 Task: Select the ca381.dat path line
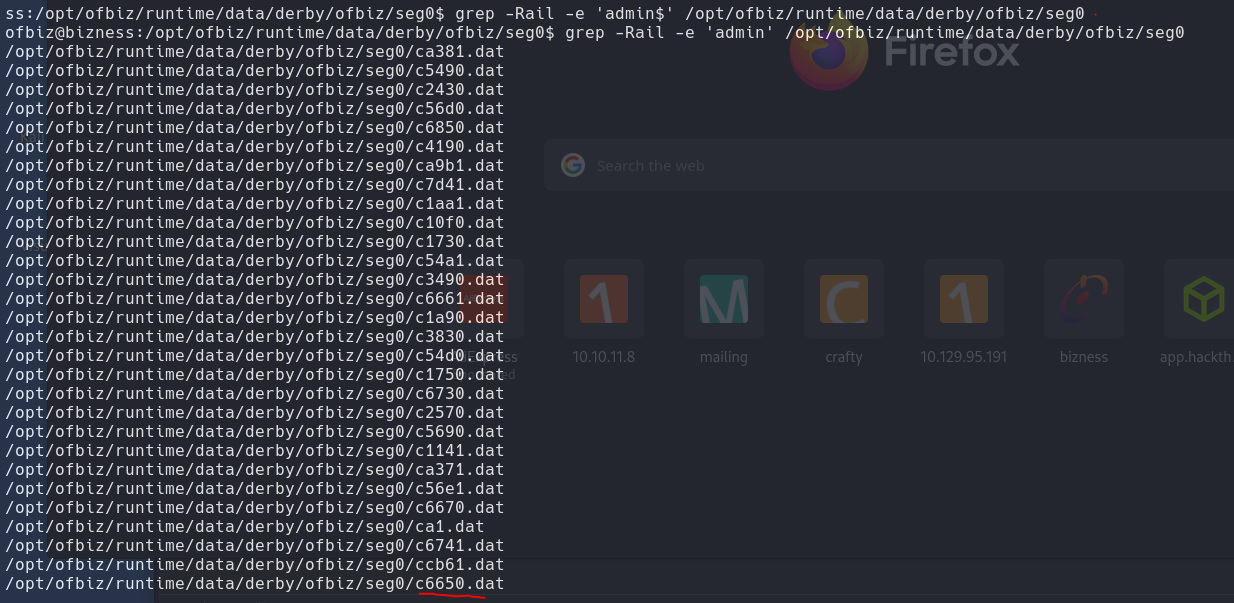click(x=254, y=52)
